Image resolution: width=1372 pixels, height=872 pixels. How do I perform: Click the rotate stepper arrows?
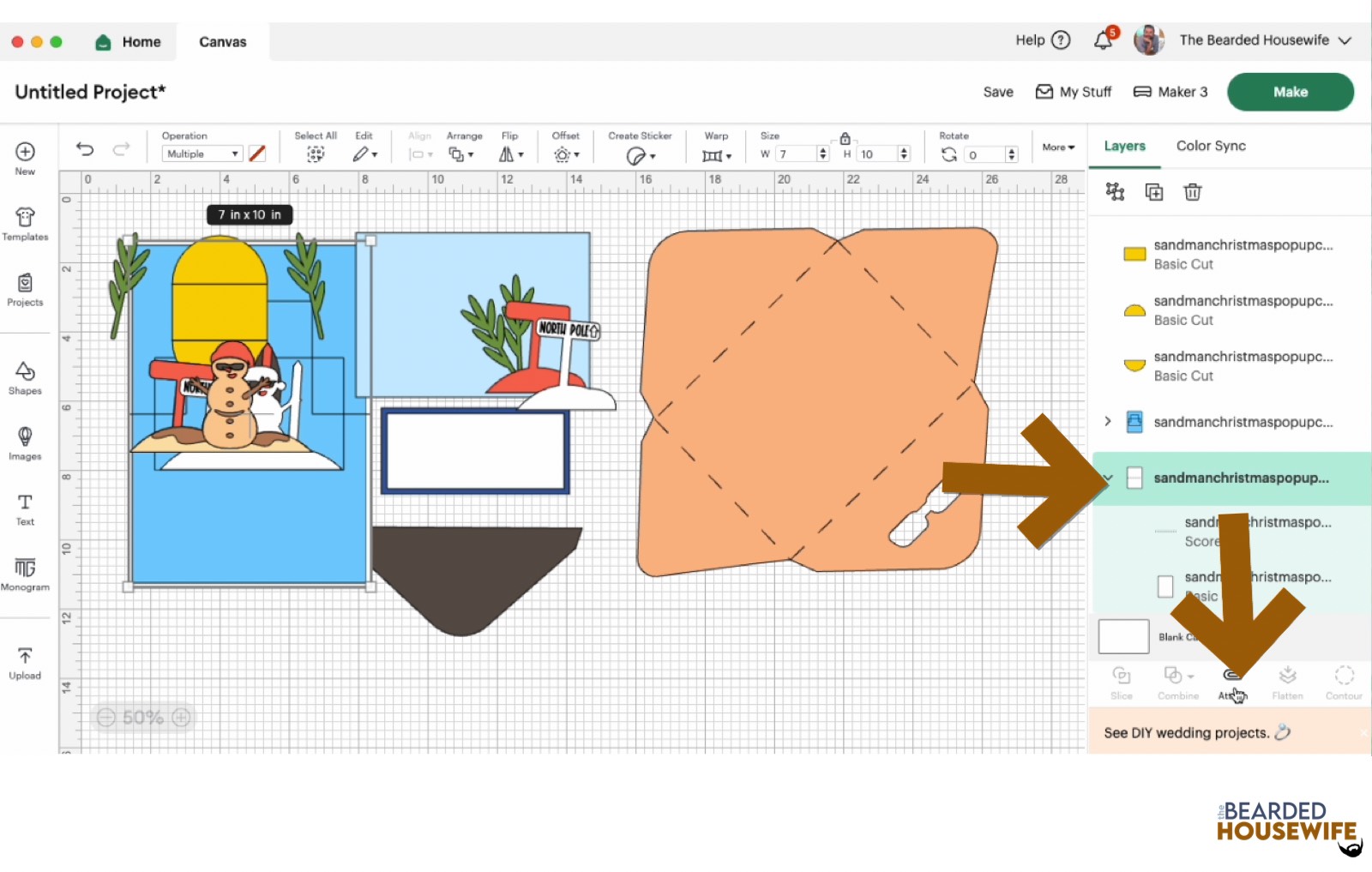(1012, 154)
